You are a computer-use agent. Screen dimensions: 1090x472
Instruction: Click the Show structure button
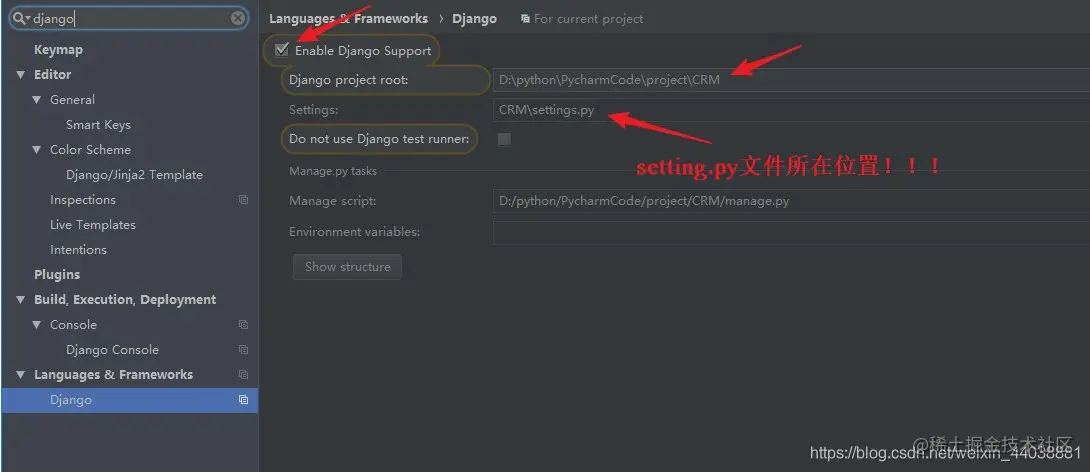348,267
